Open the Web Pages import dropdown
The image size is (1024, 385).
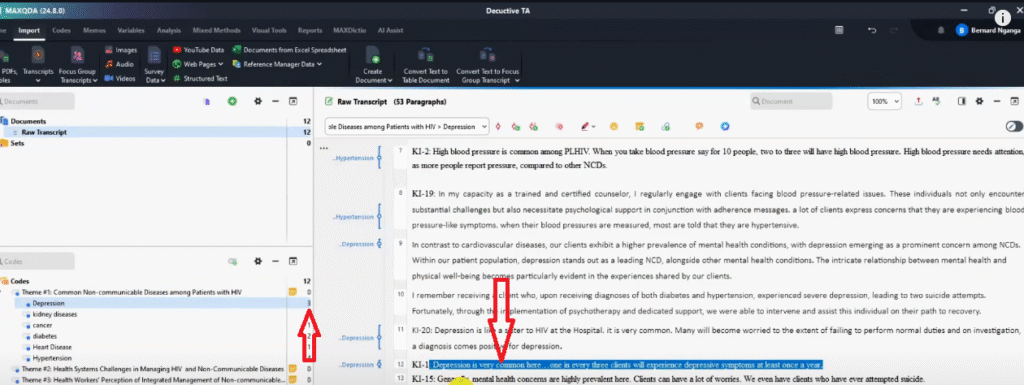point(199,64)
